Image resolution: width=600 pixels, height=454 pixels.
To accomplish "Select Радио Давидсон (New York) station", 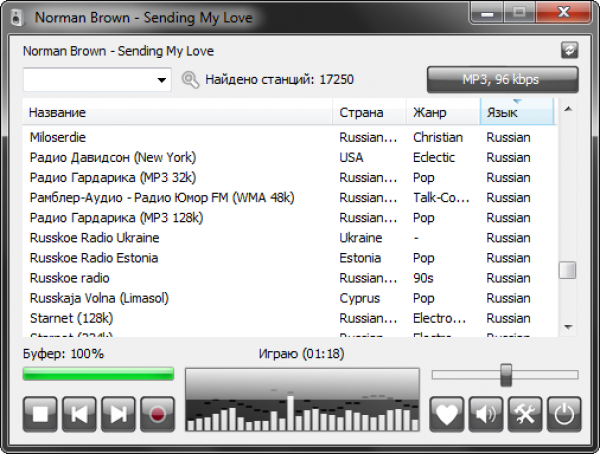I will coord(290,157).
